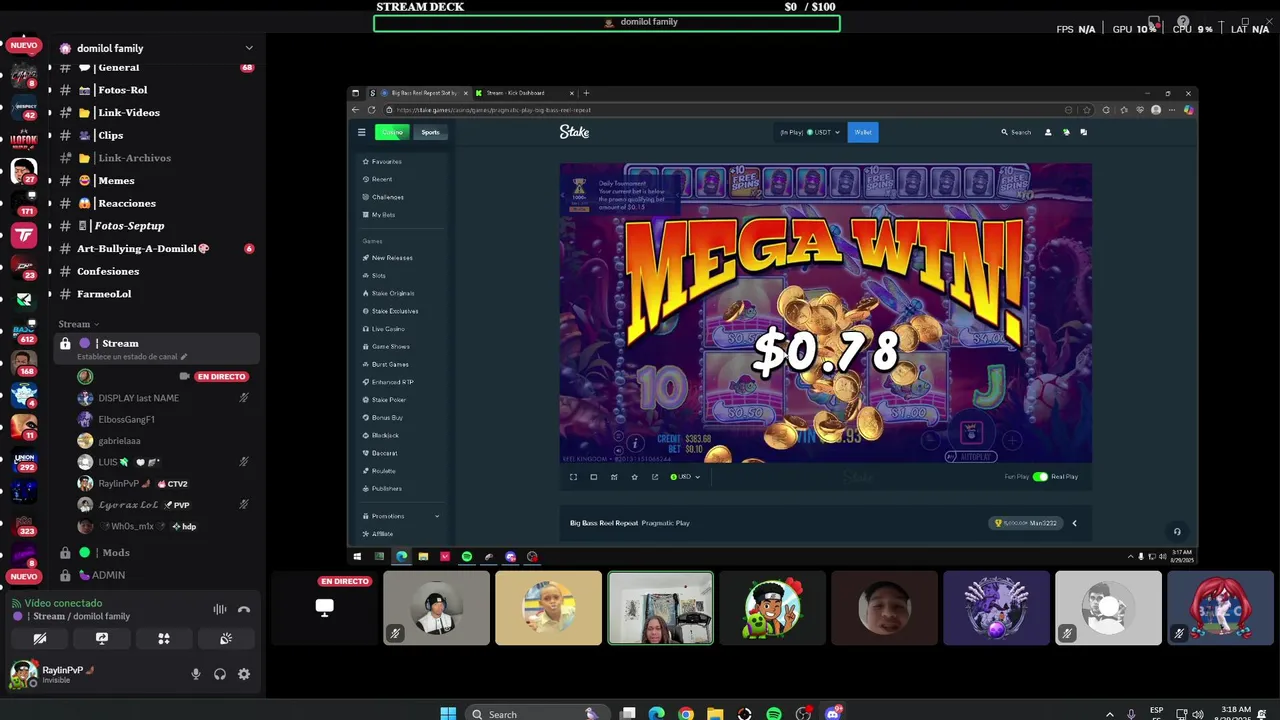This screenshot has width=1280, height=720.
Task: Switch to the Casino tab on Stake
Action: tap(392, 132)
